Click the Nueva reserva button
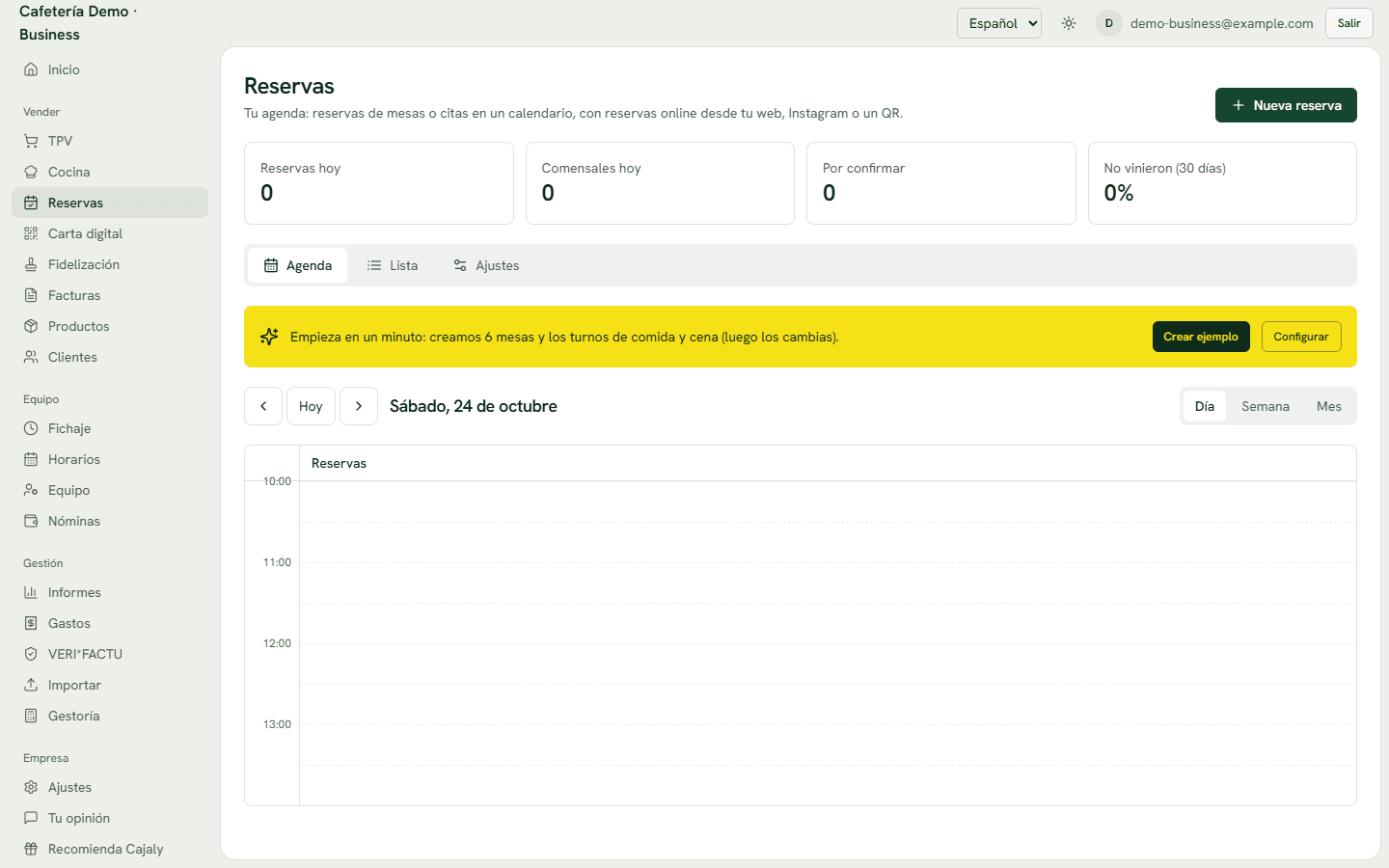Image resolution: width=1389 pixels, height=868 pixels. 1286,105
